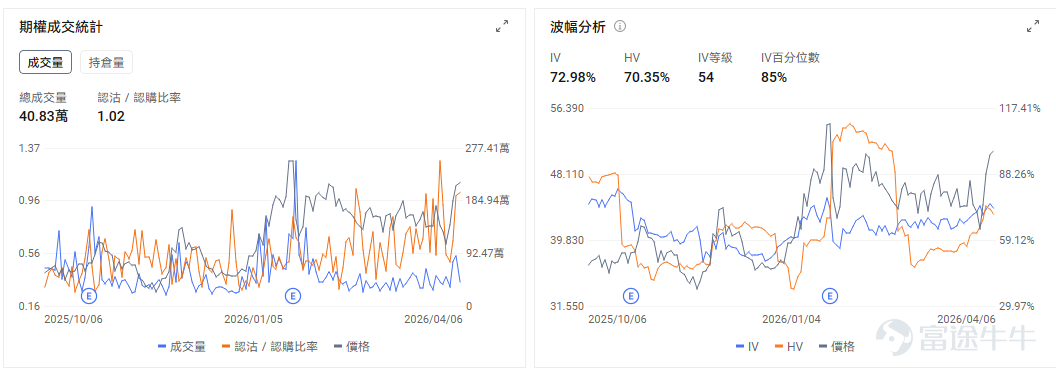Click the IV value 72.98%

click(x=573, y=77)
